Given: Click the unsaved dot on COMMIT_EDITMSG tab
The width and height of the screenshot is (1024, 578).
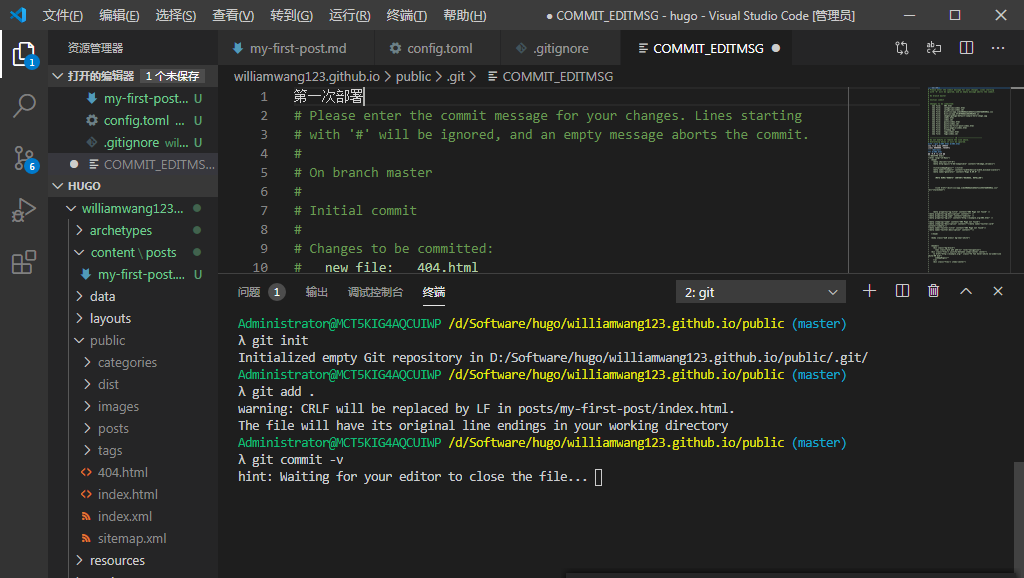Looking at the screenshot, I should coord(776,48).
